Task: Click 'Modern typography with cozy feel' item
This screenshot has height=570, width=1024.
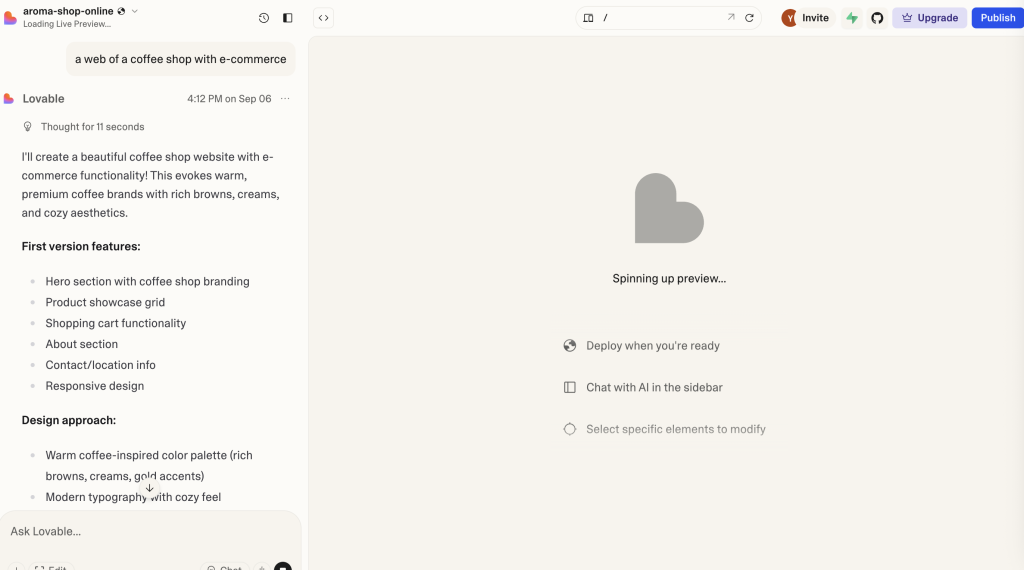Action: (x=133, y=497)
